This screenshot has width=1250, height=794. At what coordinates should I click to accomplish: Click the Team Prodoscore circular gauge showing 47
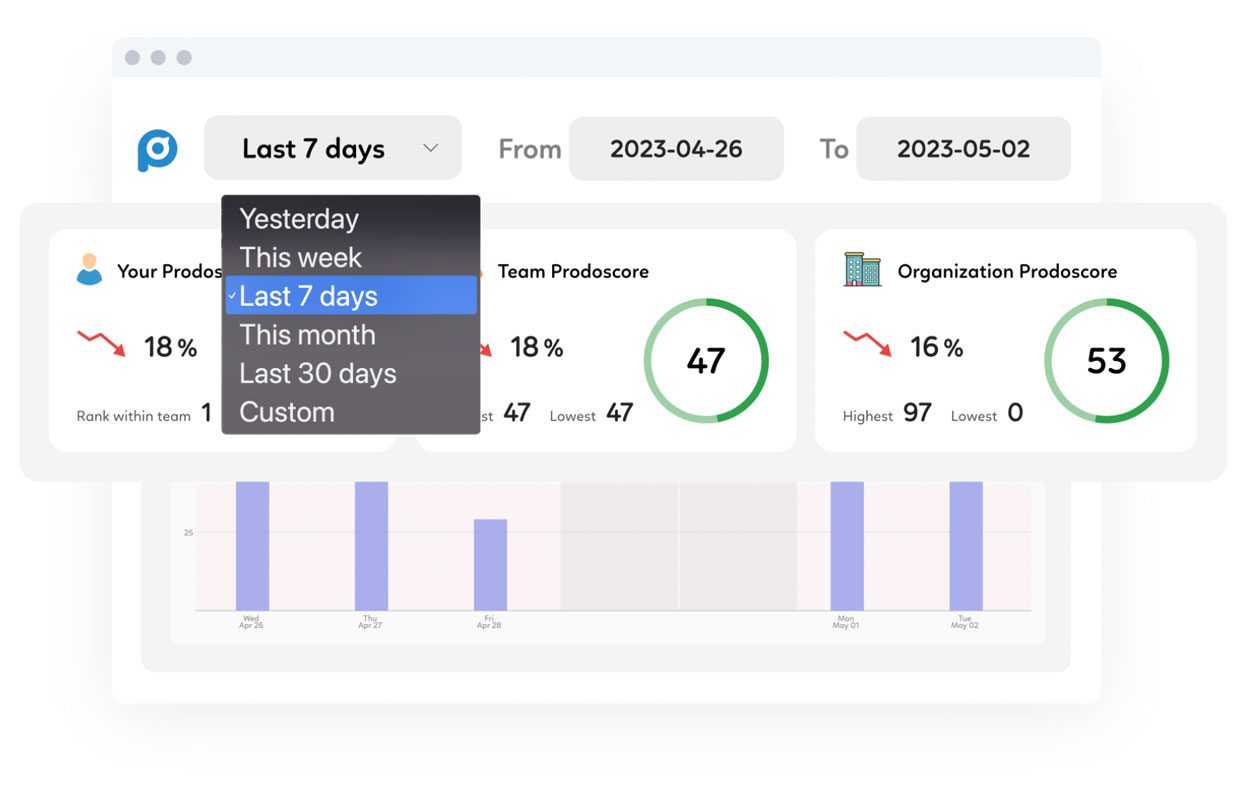point(706,361)
